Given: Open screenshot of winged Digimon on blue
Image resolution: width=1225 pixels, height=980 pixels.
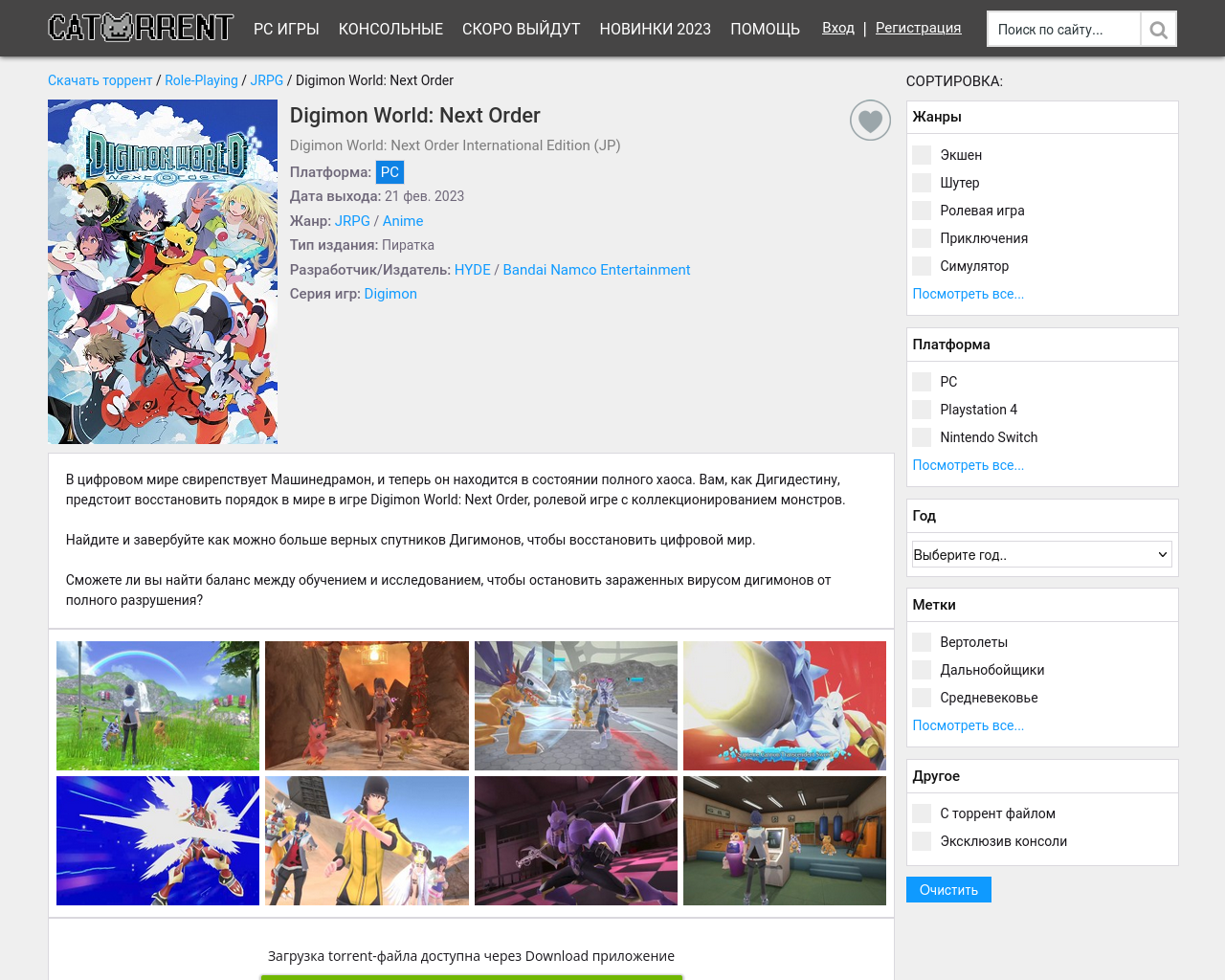Looking at the screenshot, I should pyautogui.click(x=158, y=840).
